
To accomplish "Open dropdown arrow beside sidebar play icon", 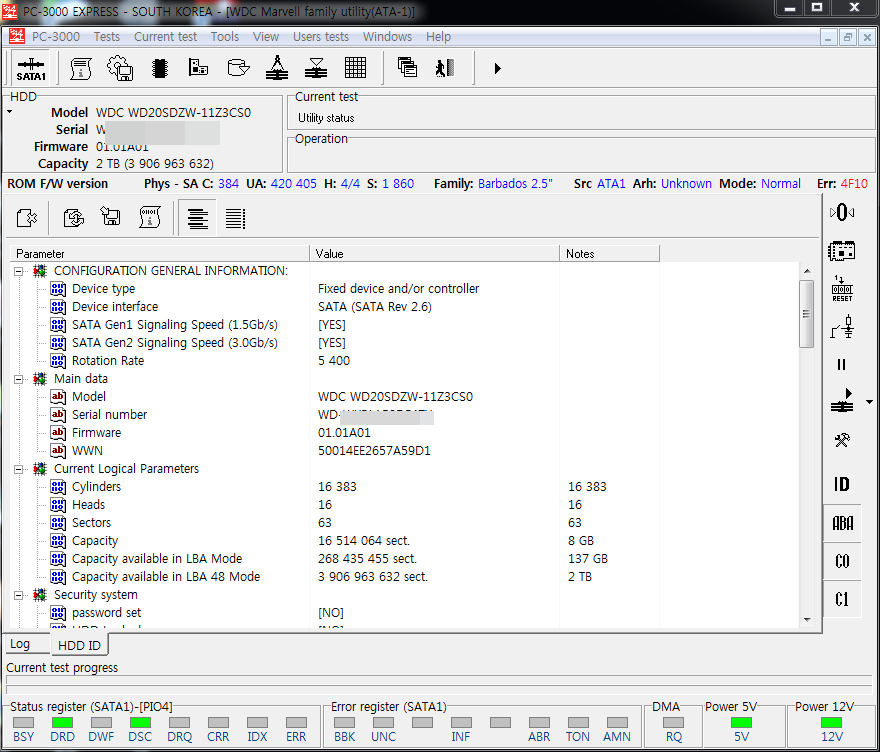I will pyautogui.click(x=869, y=402).
